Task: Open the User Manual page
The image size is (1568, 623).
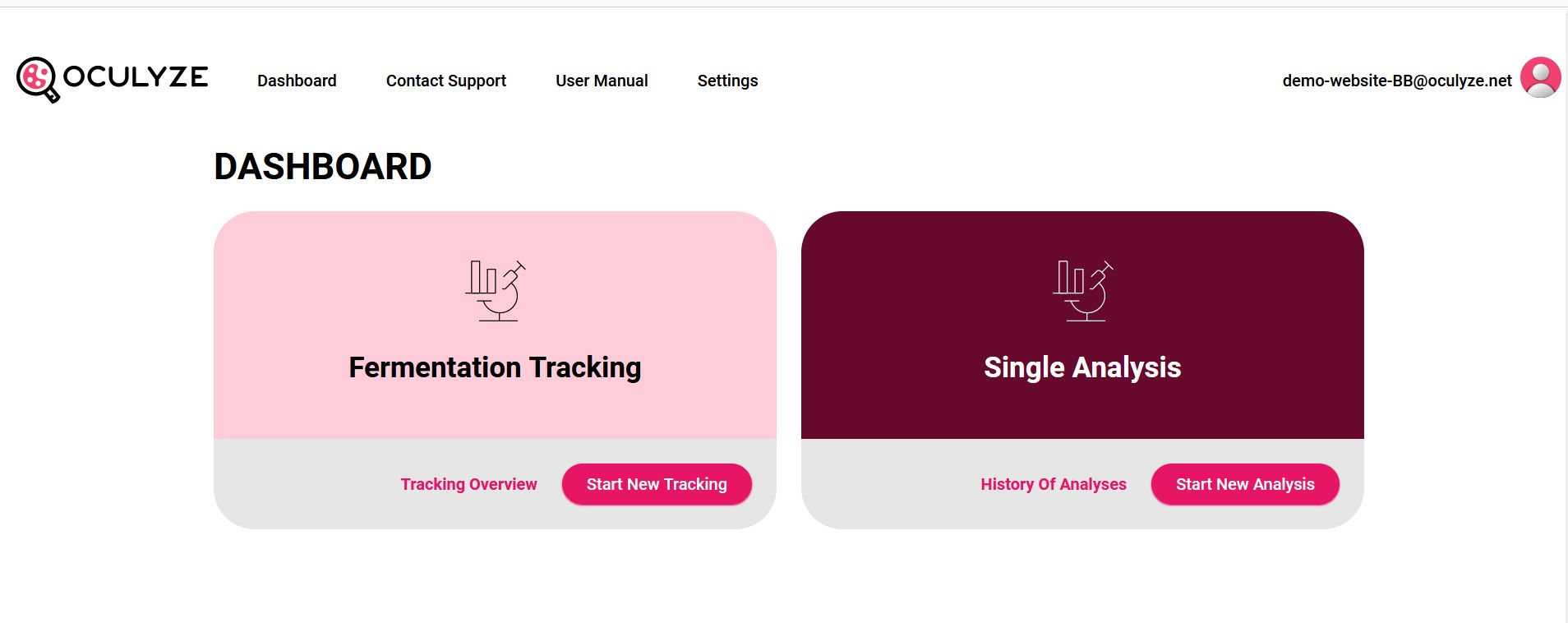Action: 602,81
